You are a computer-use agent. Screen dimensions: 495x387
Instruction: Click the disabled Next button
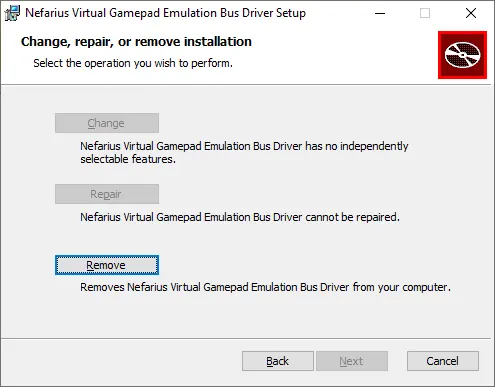pos(352,361)
